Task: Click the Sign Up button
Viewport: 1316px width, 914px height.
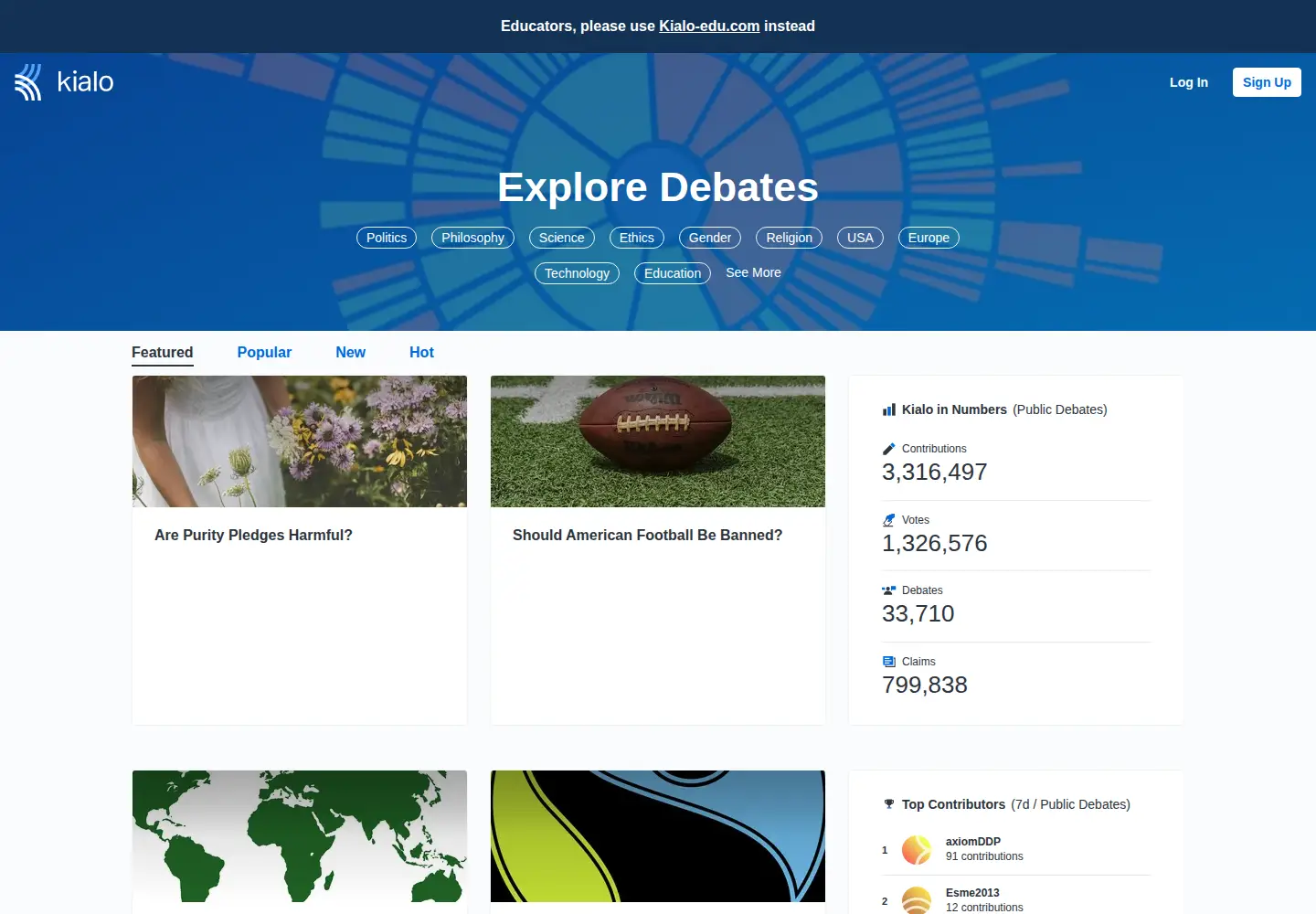Action: coord(1267,82)
